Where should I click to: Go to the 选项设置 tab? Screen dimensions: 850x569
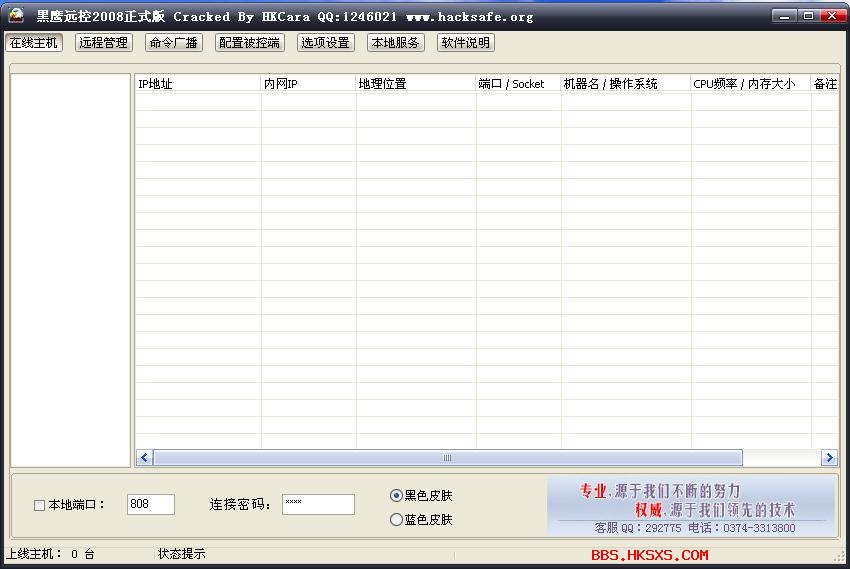click(326, 43)
